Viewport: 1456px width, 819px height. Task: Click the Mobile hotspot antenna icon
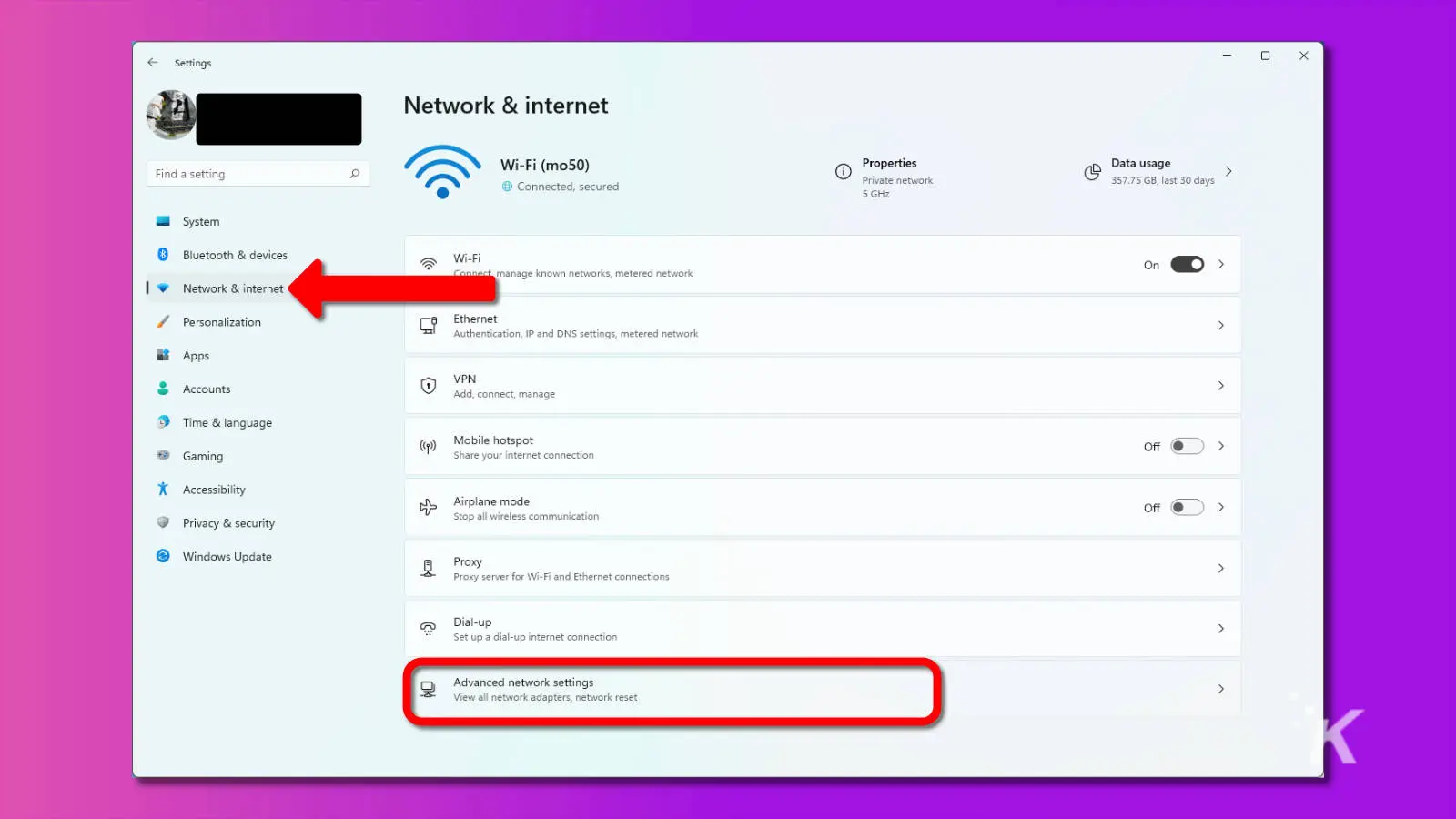tap(428, 446)
